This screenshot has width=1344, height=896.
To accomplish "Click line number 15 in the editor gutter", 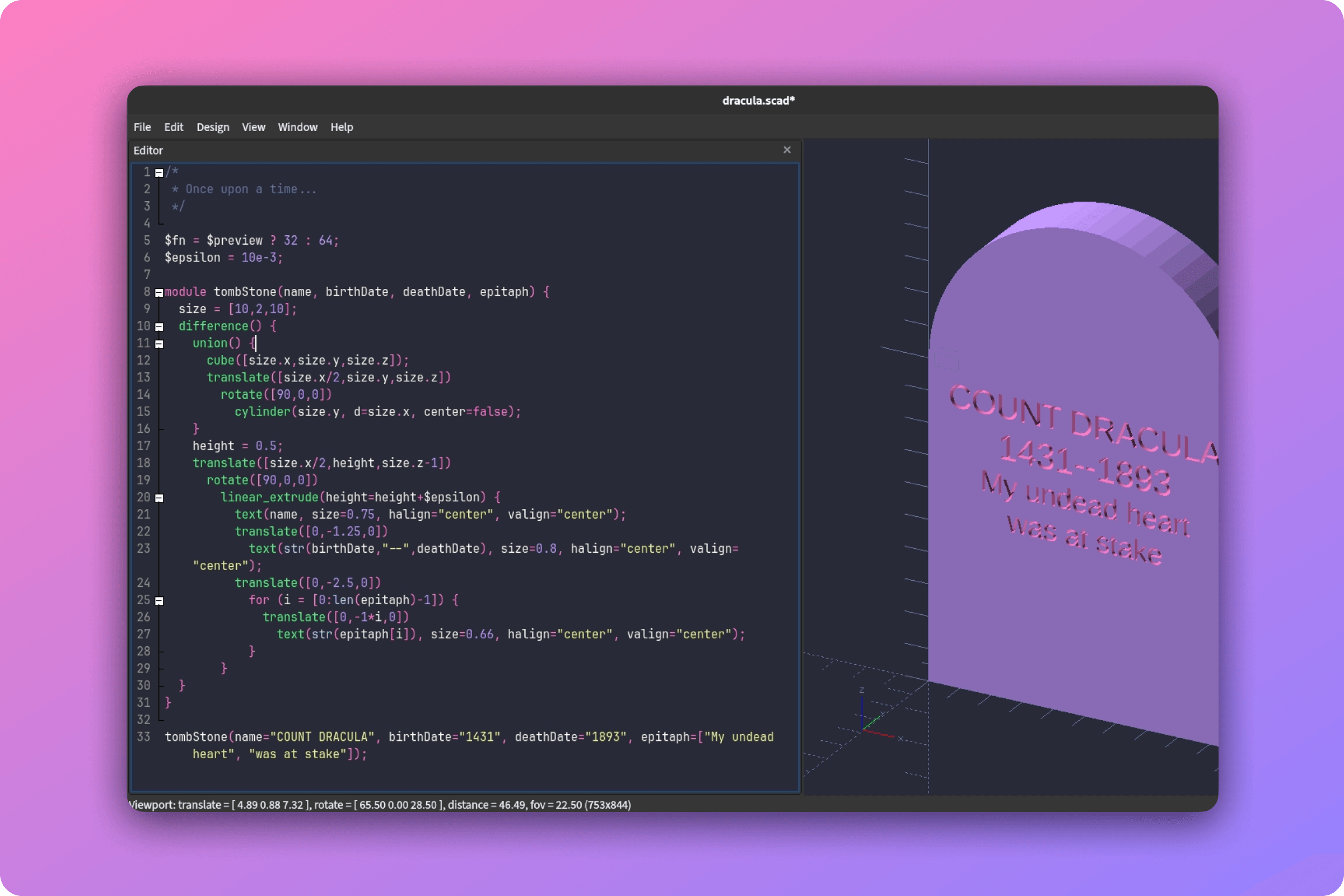I will tap(143, 412).
